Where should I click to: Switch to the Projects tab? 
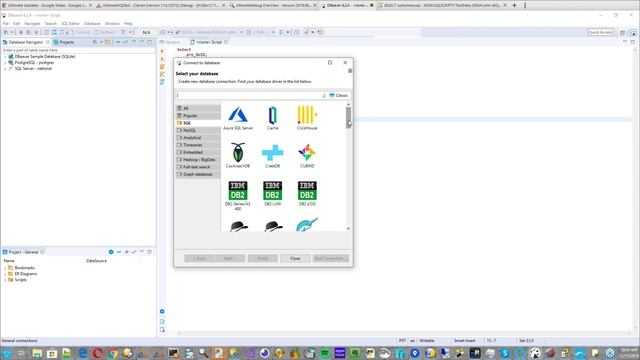coord(64,42)
